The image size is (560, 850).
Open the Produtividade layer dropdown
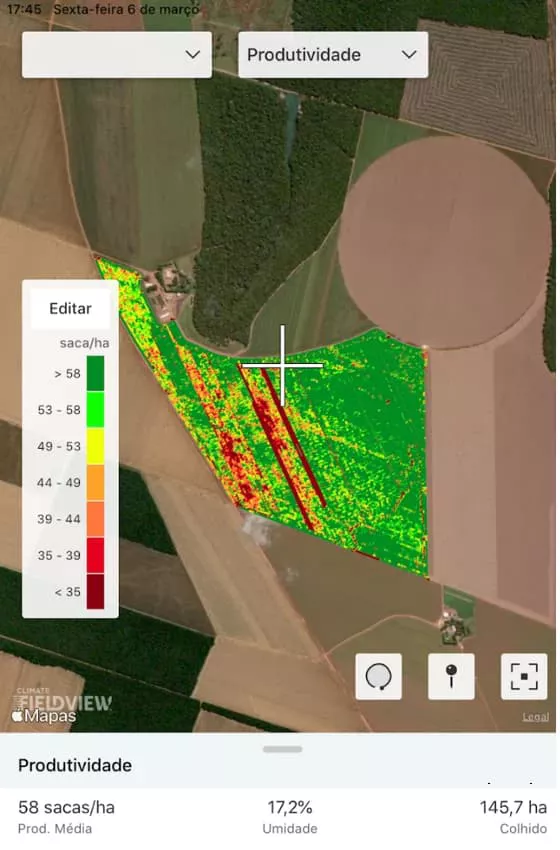point(333,55)
